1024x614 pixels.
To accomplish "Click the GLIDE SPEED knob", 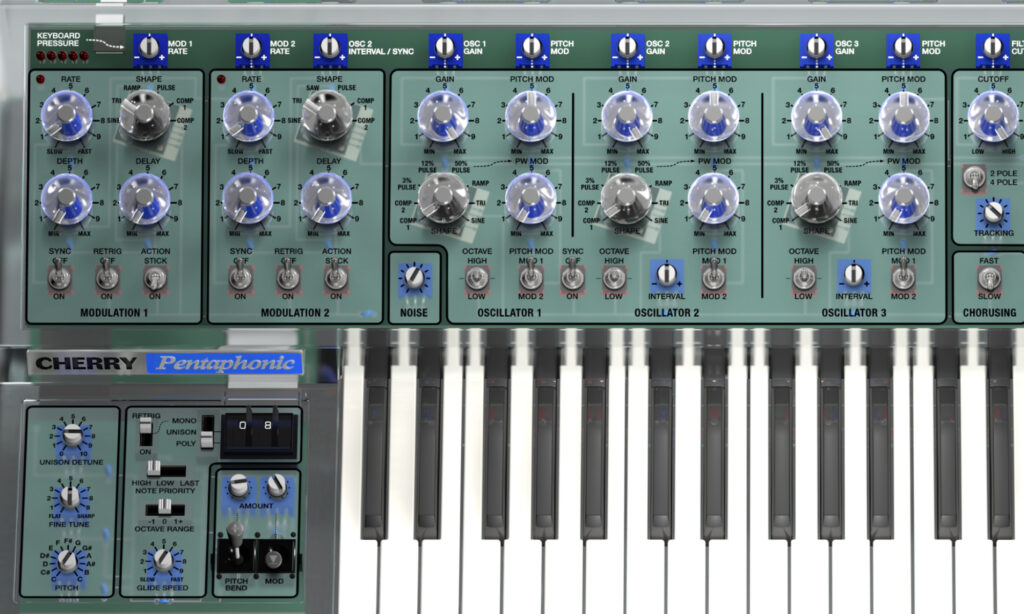I will 163,560.
